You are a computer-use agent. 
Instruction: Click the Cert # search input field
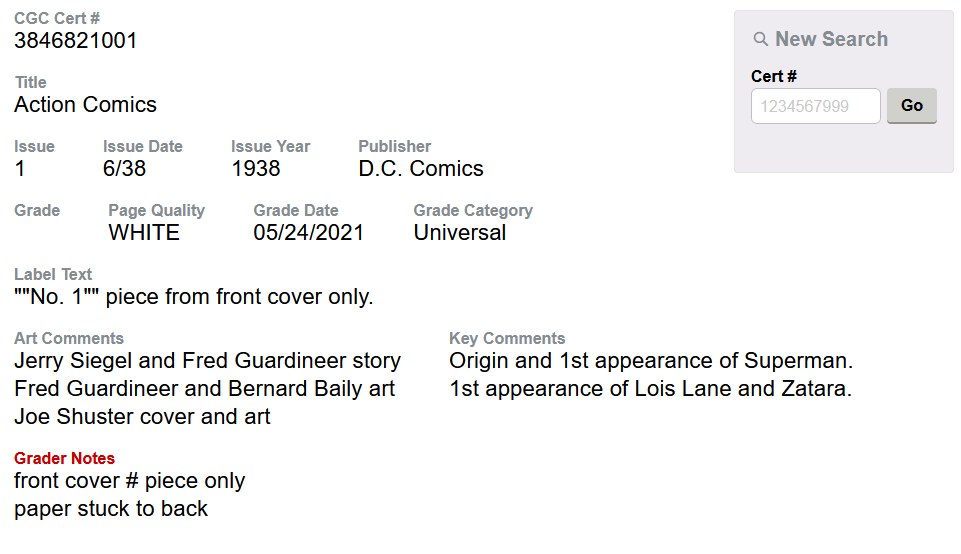tap(815, 106)
